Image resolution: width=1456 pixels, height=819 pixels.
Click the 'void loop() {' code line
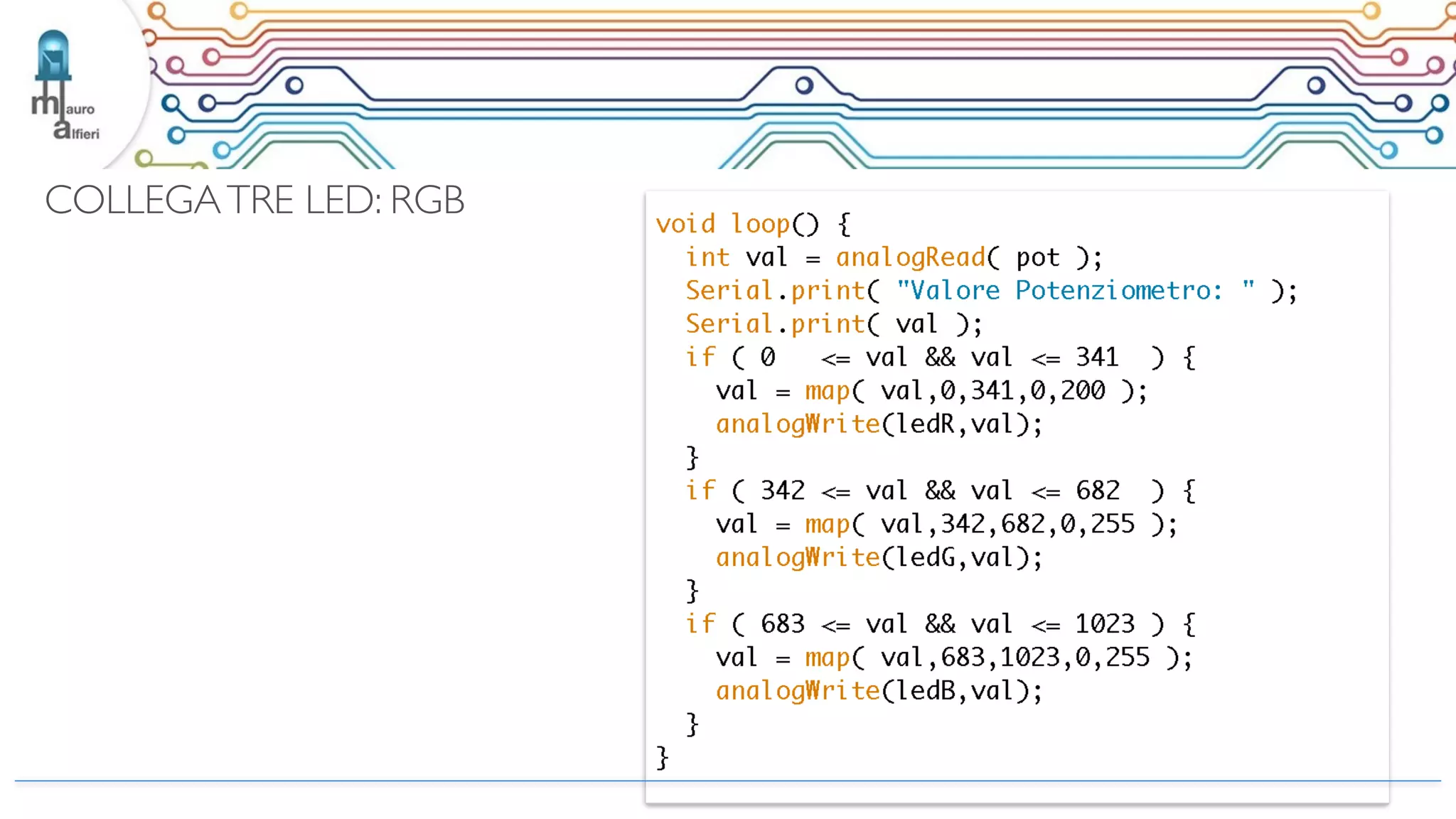pyautogui.click(x=753, y=224)
